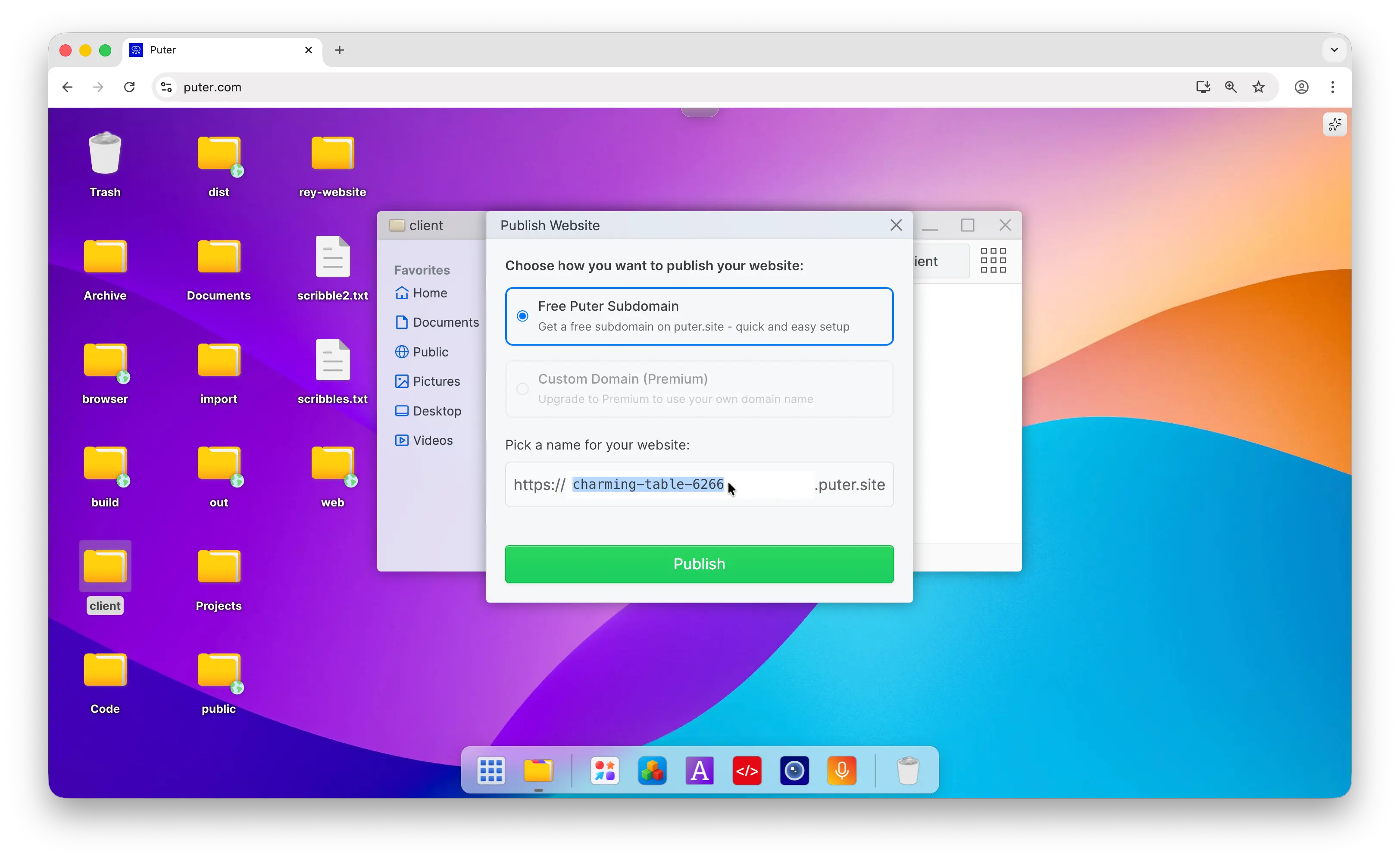Choose Custom Domain (Premium) publishing option
The width and height of the screenshot is (1400, 862).
(522, 388)
